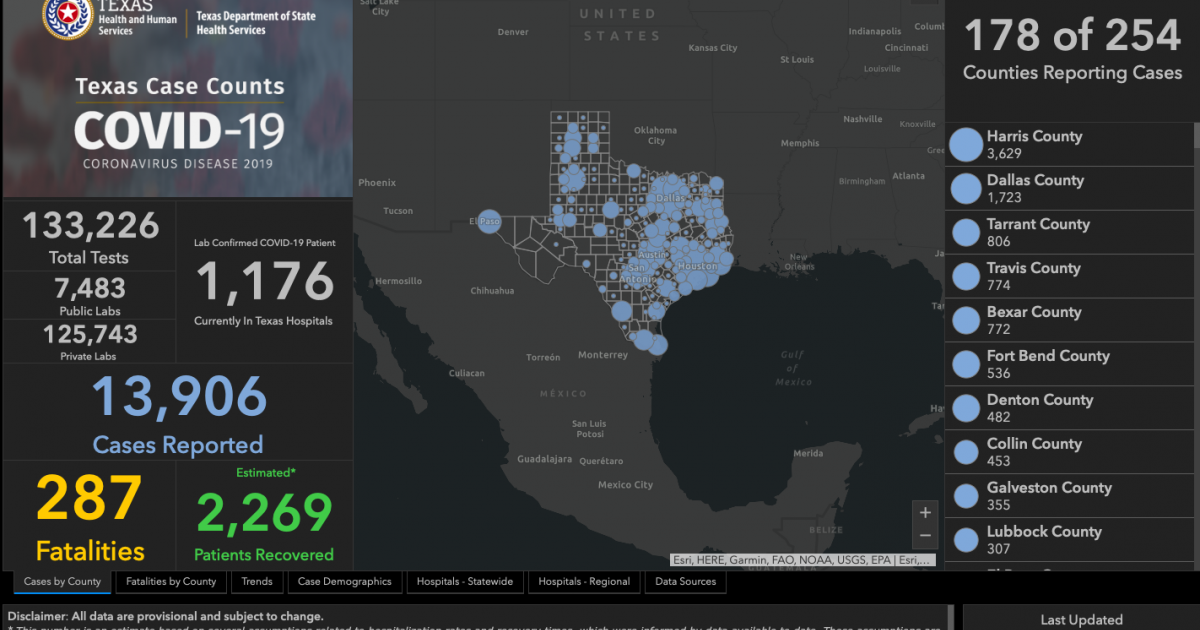1200x630 pixels.
Task: Zoom in on the map
Action: click(x=925, y=513)
